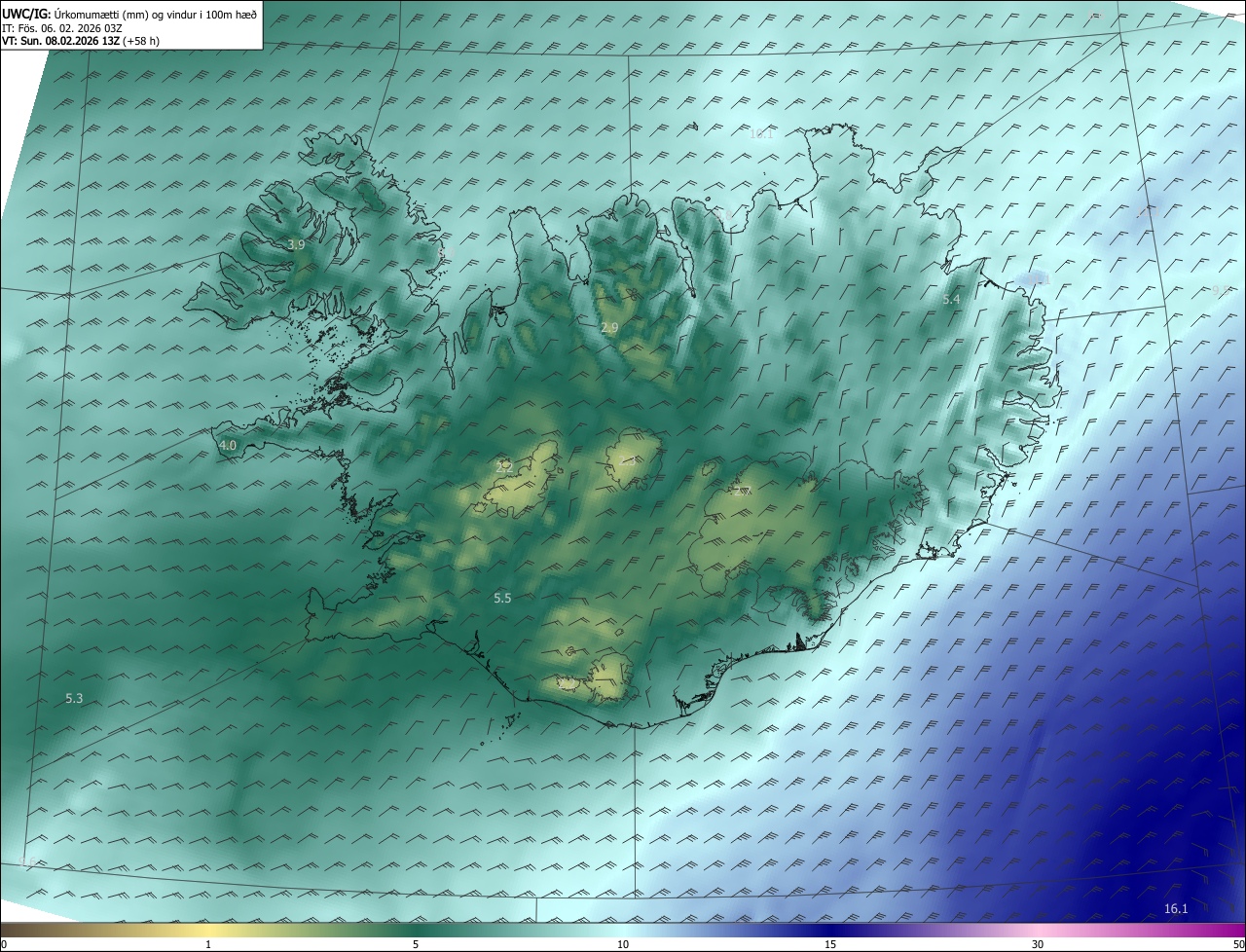1246x952 pixels.
Task: Click the 2.9 value label in north Iceland
Action: [x=609, y=328]
